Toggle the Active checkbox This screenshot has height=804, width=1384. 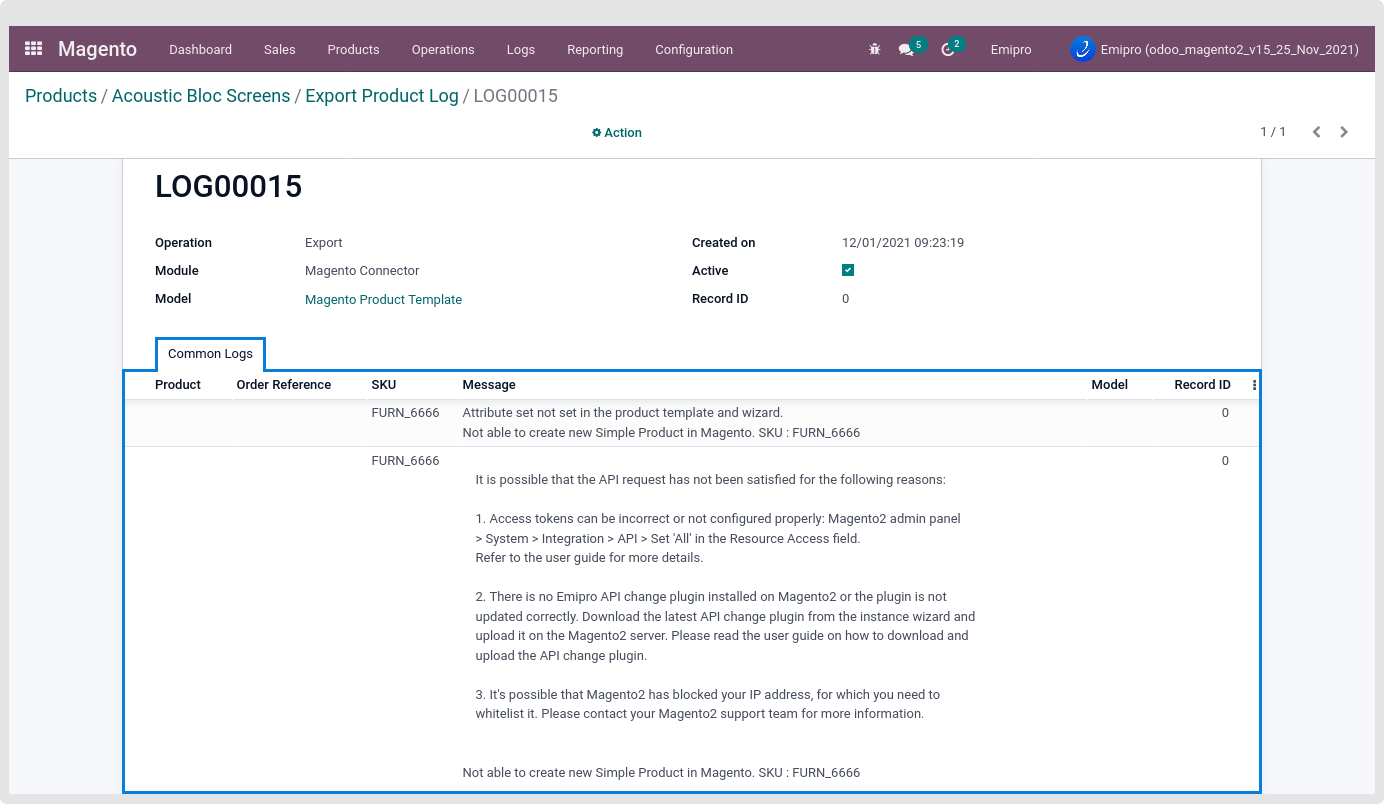click(x=848, y=271)
